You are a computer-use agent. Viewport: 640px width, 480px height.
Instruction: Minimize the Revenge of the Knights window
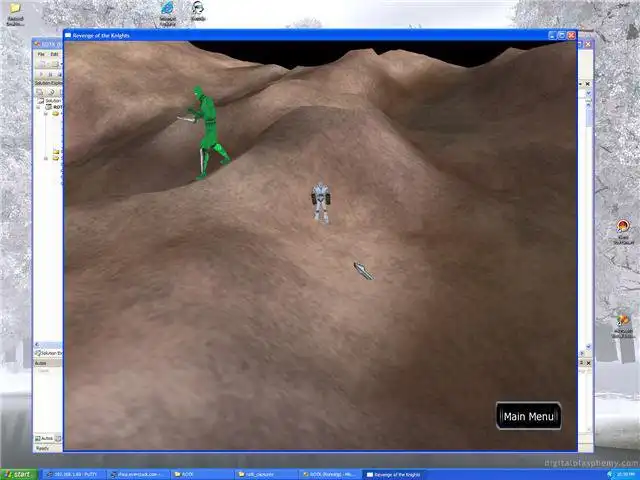click(x=552, y=36)
